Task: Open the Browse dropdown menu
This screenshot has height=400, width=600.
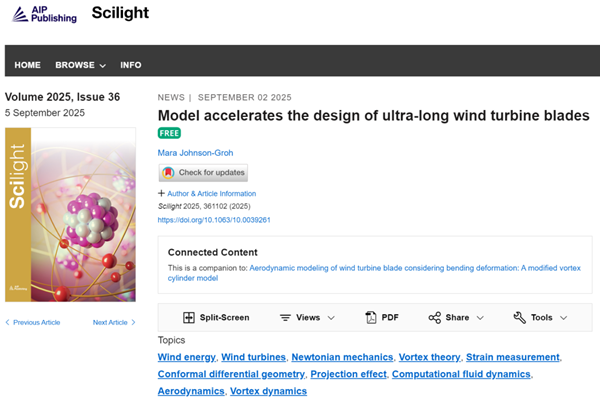Action: [x=80, y=65]
